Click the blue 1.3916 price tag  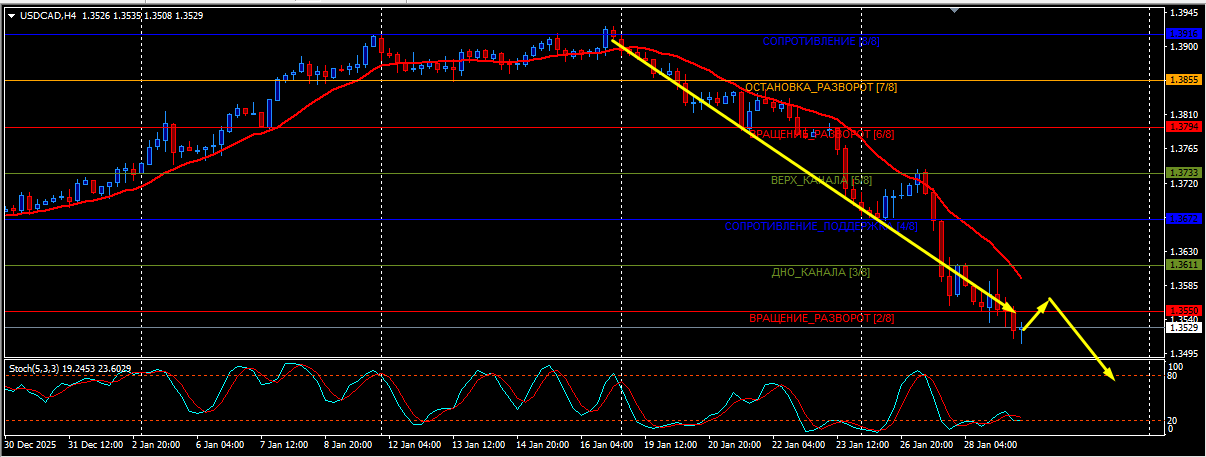(x=1185, y=34)
